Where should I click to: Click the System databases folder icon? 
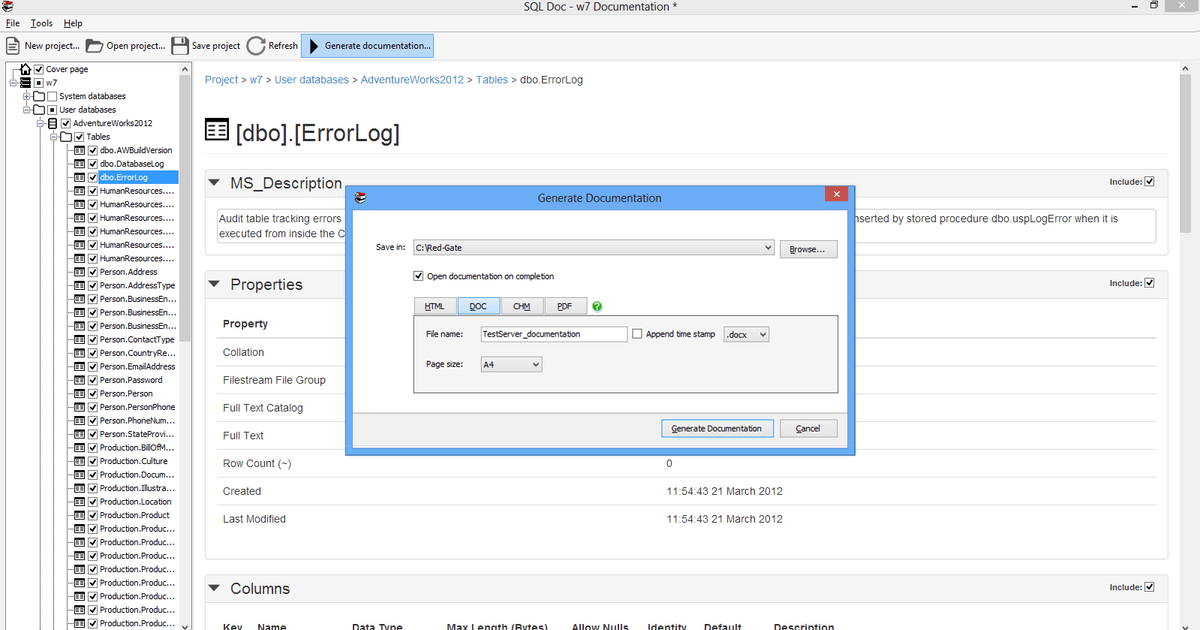(x=39, y=96)
